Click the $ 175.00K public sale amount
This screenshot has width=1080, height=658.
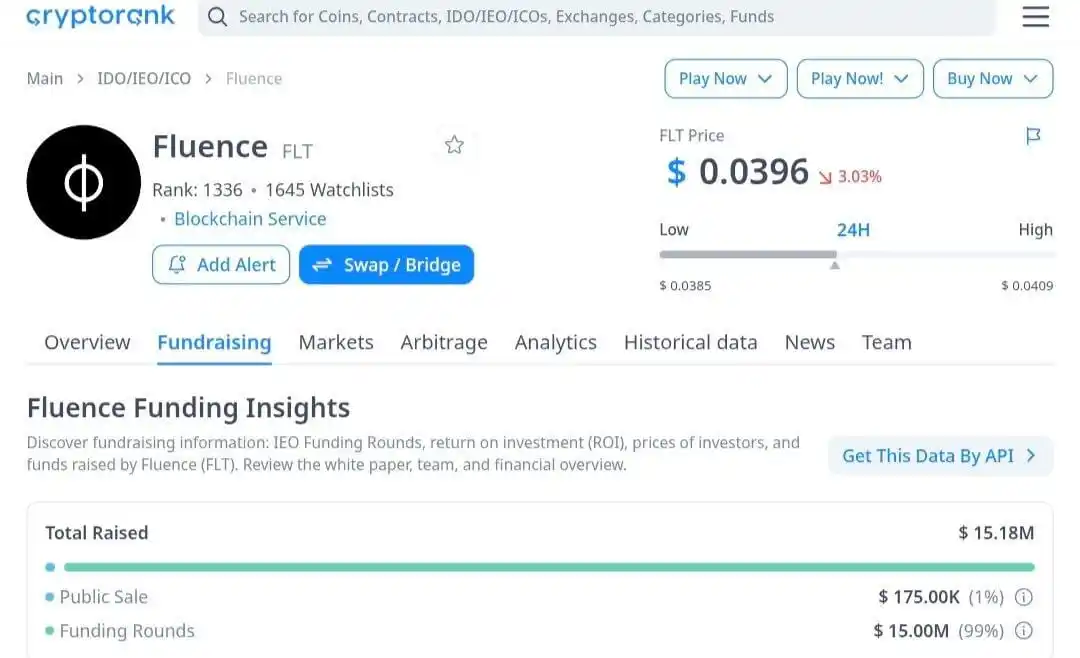pos(919,597)
